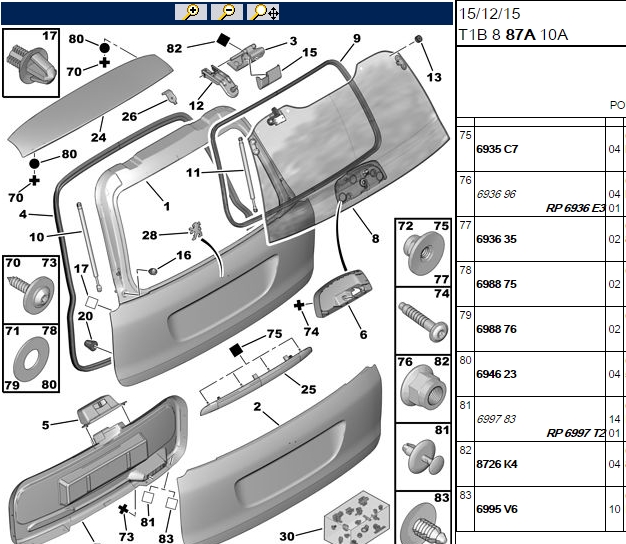Click the flange nut thumbnail 72/75

tap(423, 252)
